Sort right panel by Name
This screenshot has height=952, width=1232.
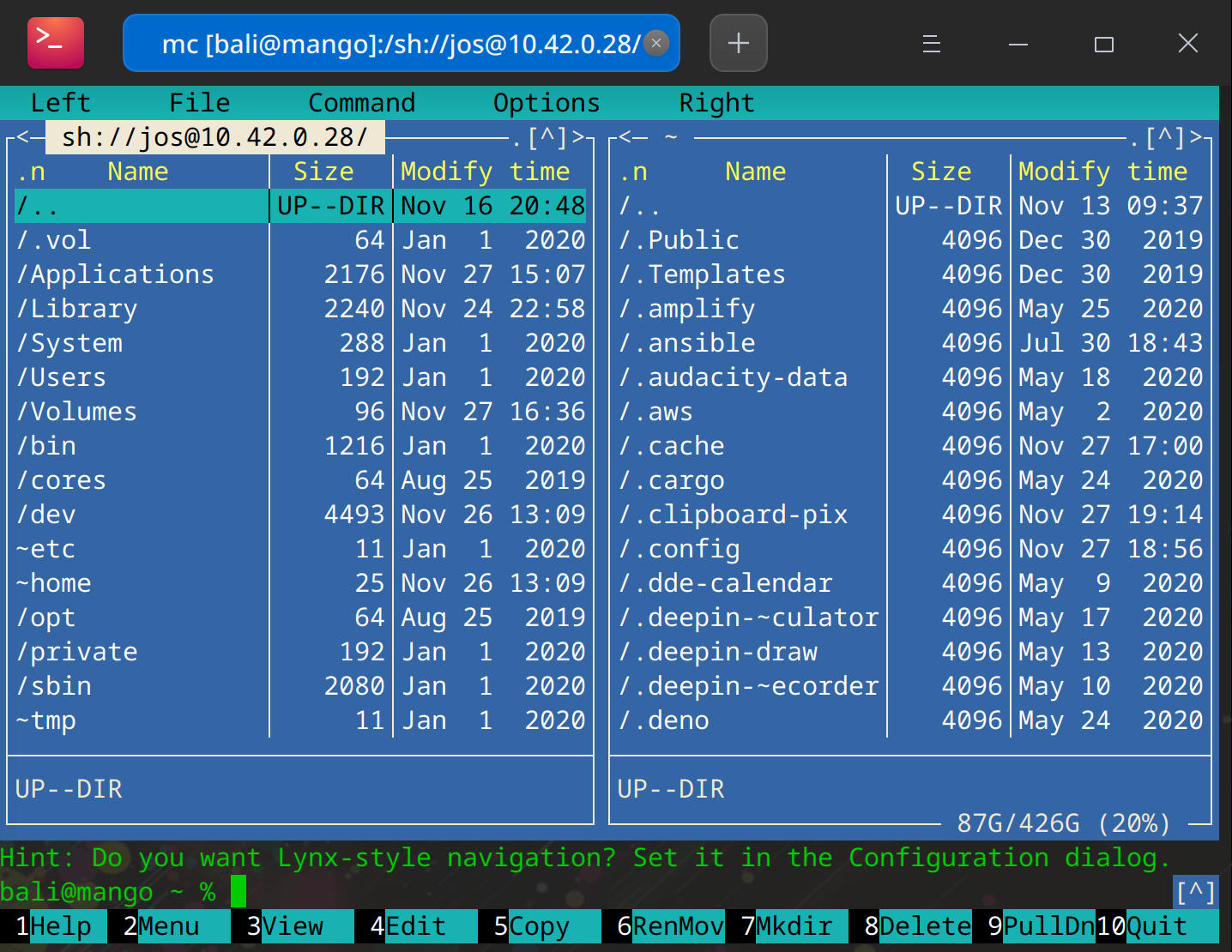[x=756, y=172]
